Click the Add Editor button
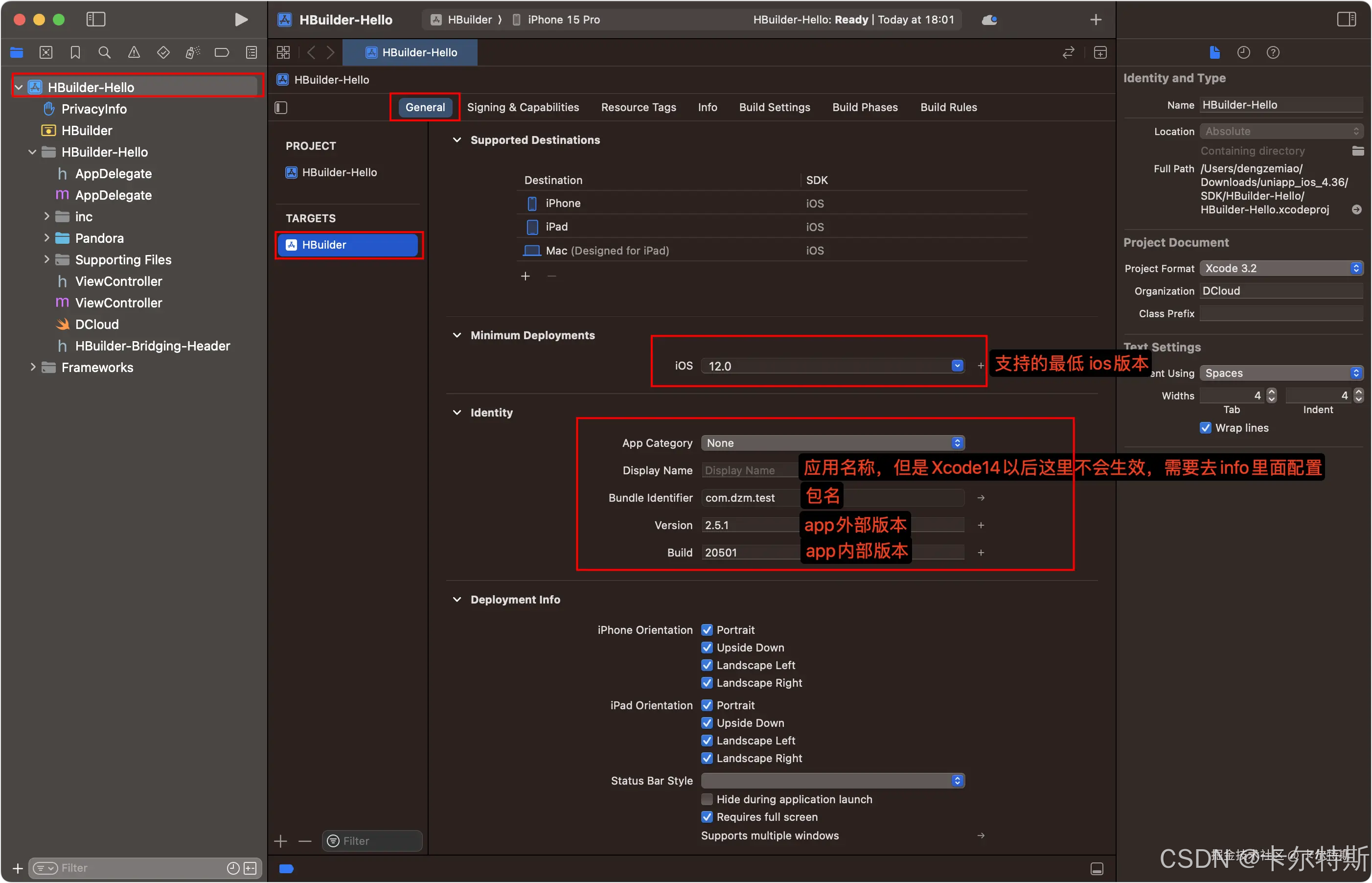This screenshot has height=883, width=1372. [1100, 53]
